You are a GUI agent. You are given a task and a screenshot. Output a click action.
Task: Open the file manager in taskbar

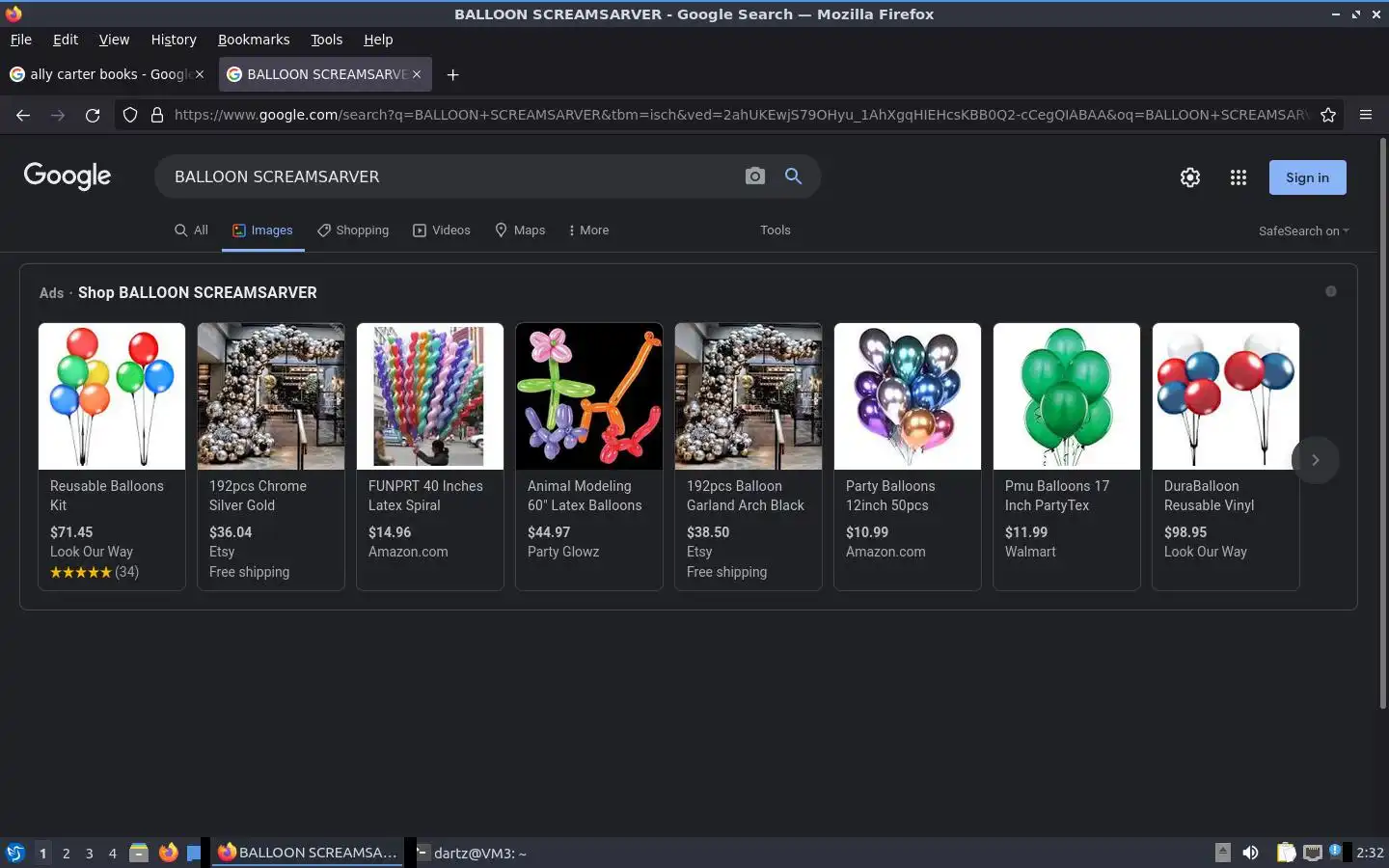click(139, 853)
